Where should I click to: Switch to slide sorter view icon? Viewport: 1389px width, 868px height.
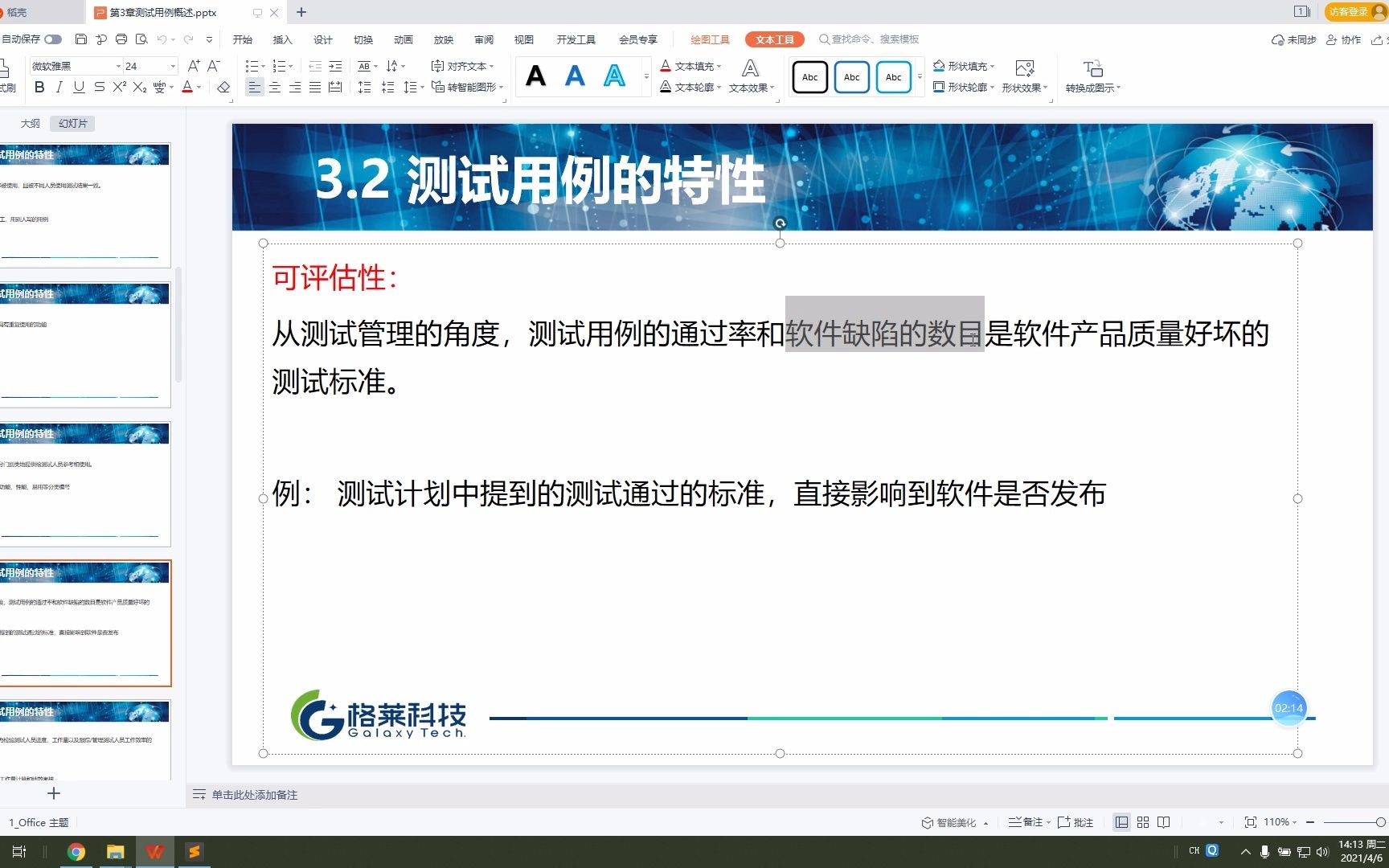tap(1143, 822)
